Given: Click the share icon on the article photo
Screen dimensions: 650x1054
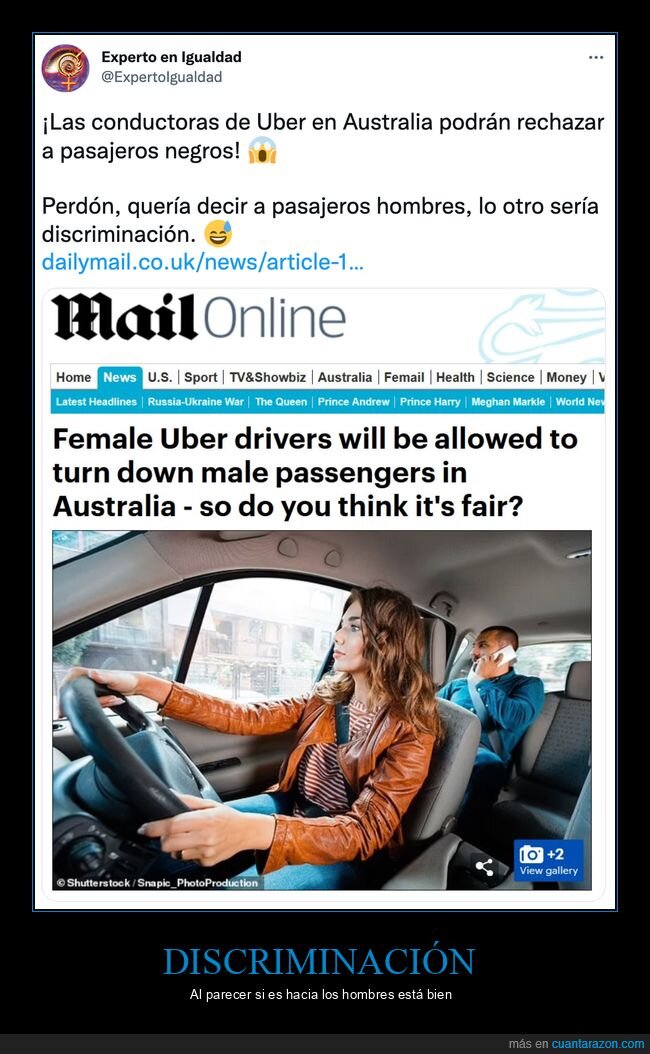Looking at the screenshot, I should 484,867.
